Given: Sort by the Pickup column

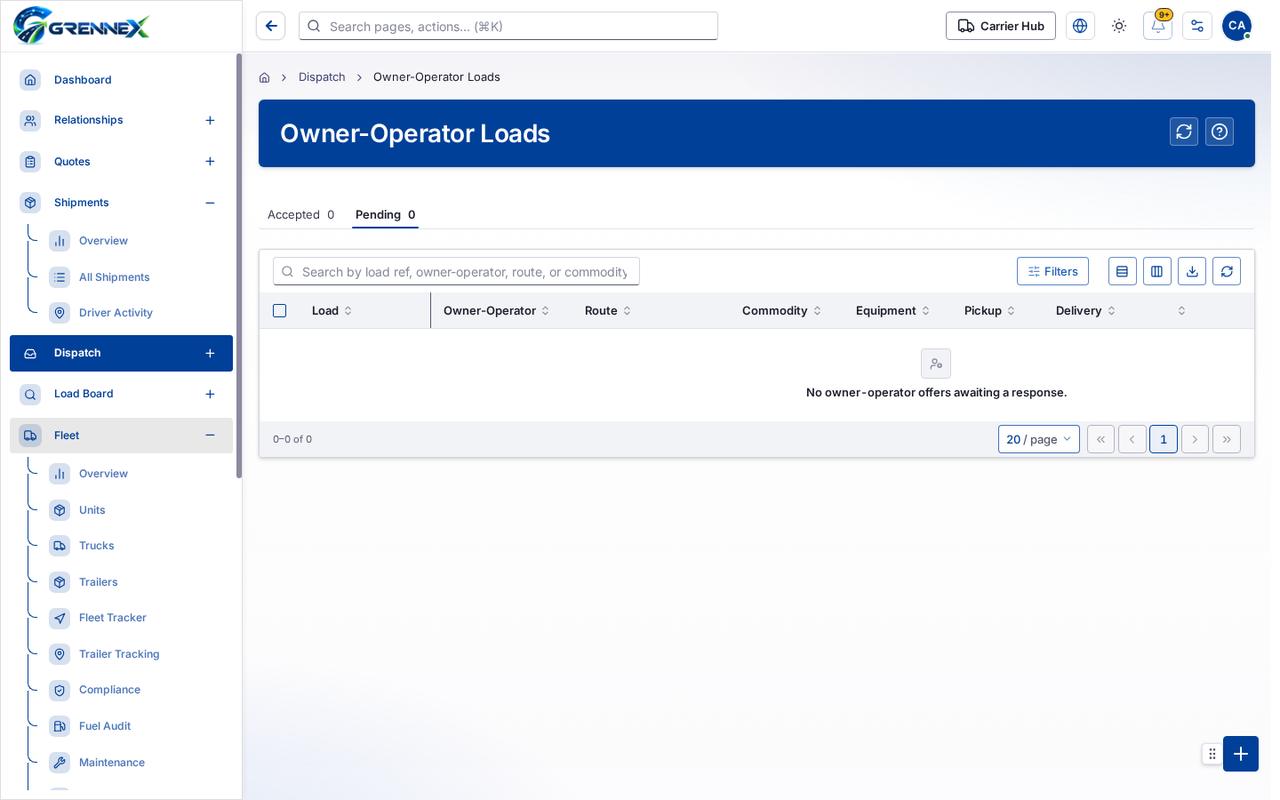Looking at the screenshot, I should click(x=989, y=311).
